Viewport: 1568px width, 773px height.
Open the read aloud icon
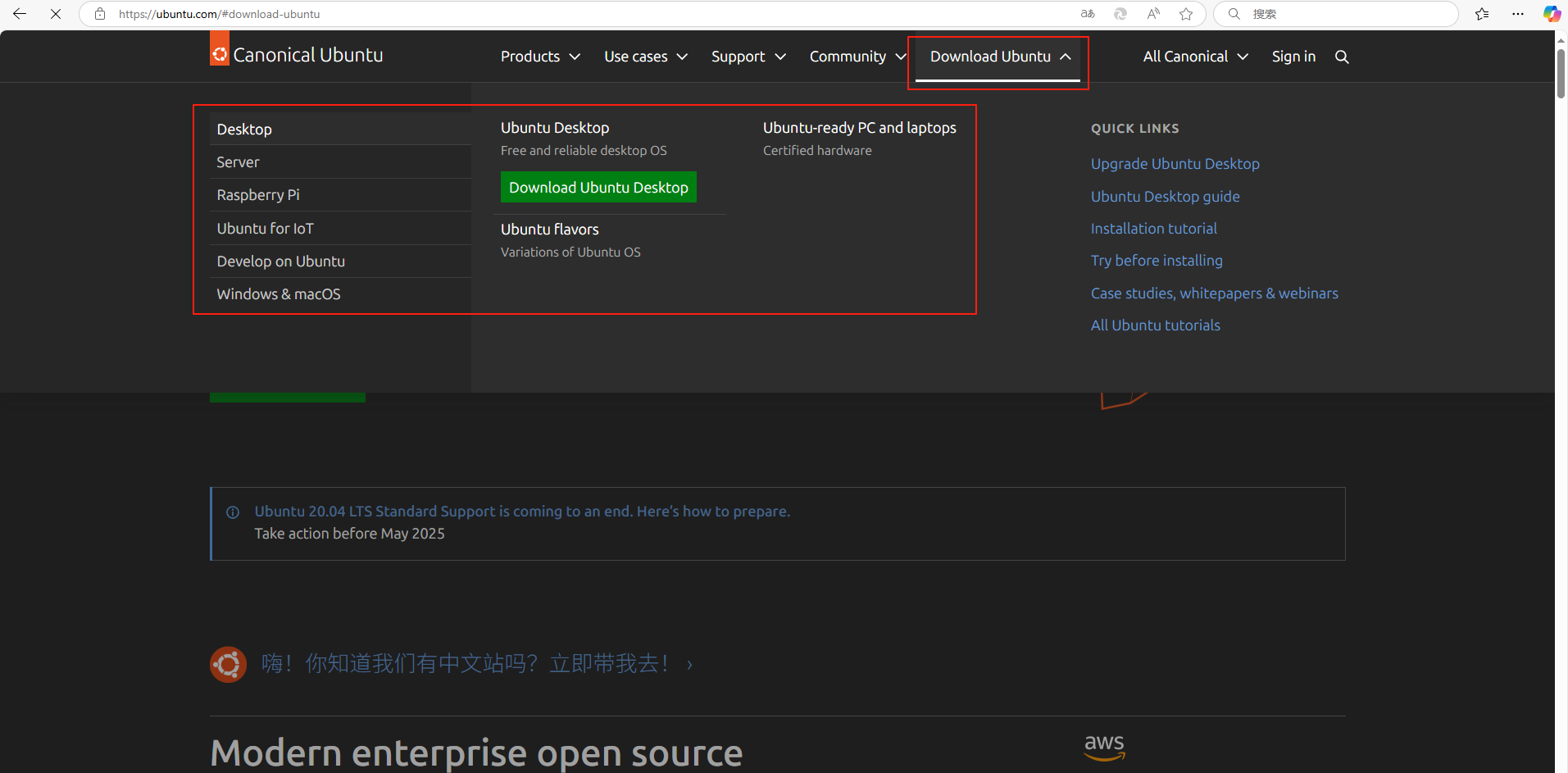coord(1153,14)
